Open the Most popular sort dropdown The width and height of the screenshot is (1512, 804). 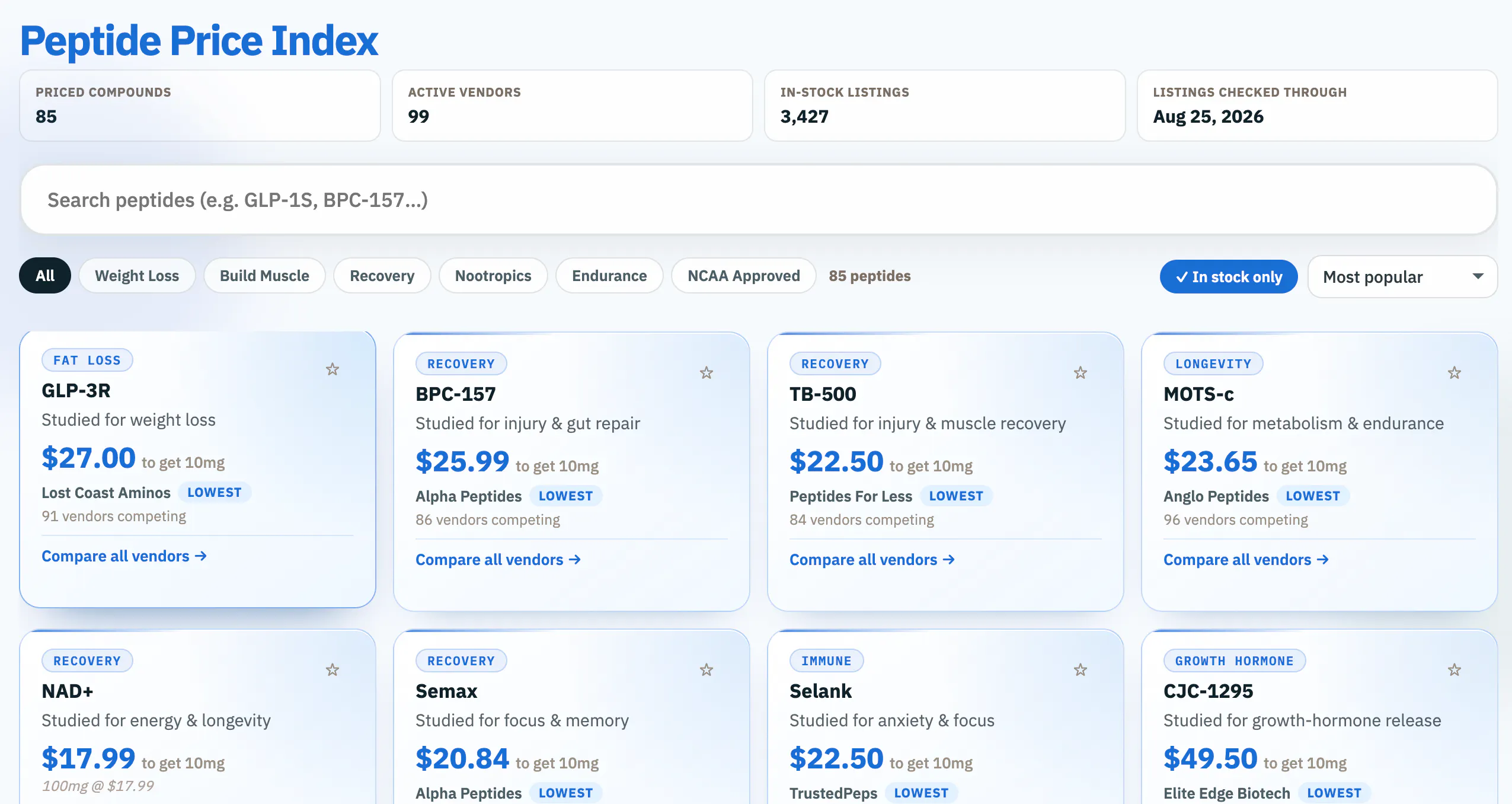tap(1402, 277)
